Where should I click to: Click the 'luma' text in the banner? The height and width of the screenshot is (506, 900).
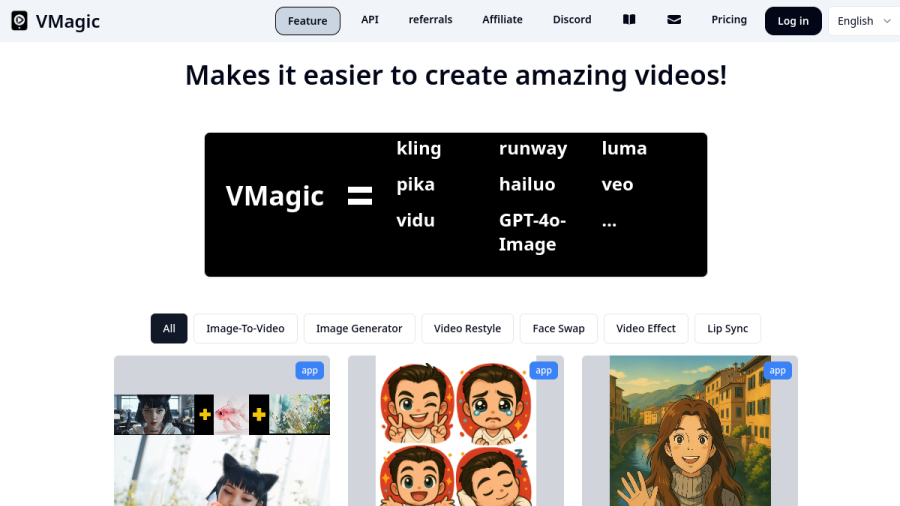[624, 149]
